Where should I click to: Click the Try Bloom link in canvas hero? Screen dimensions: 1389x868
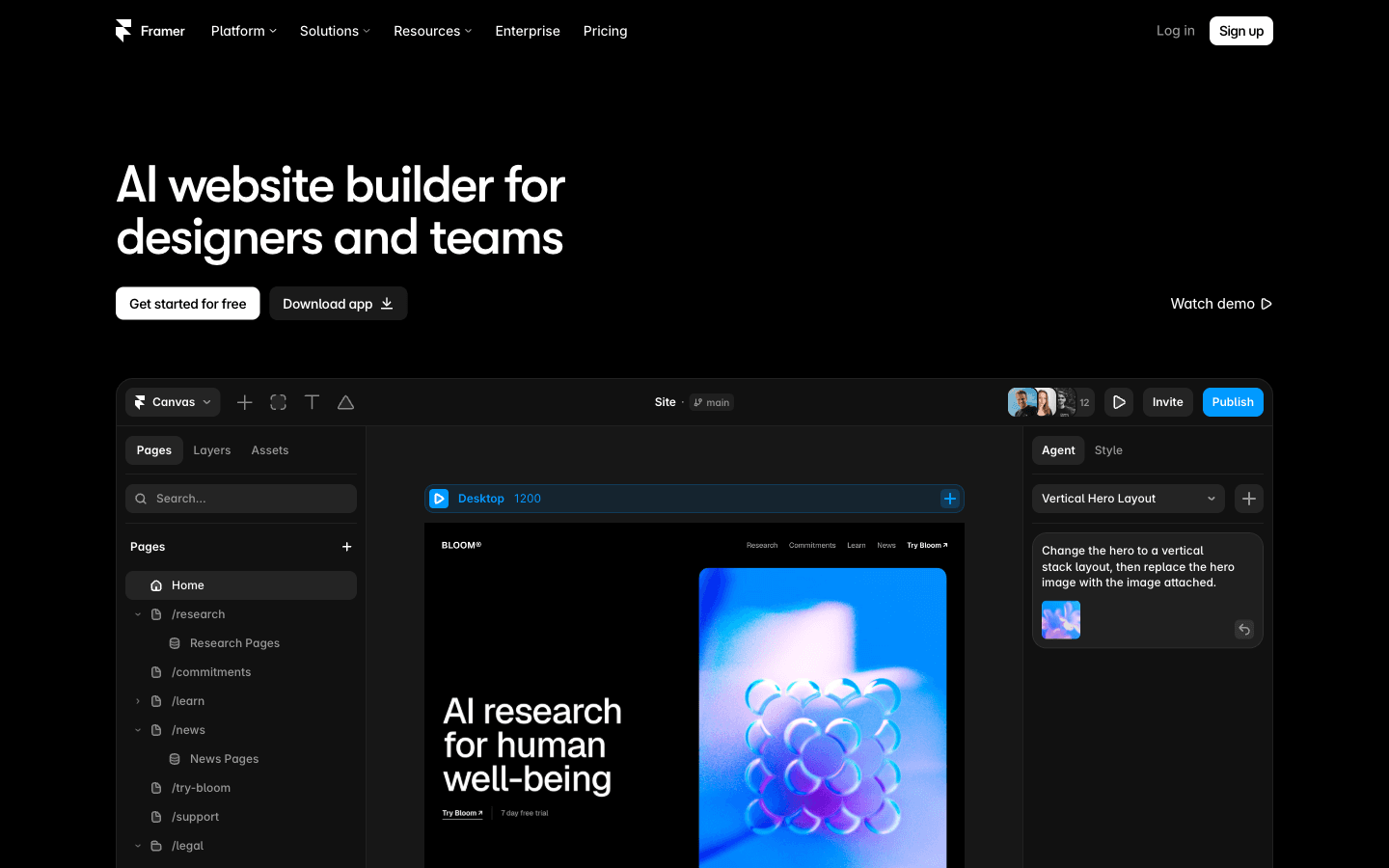click(462, 813)
